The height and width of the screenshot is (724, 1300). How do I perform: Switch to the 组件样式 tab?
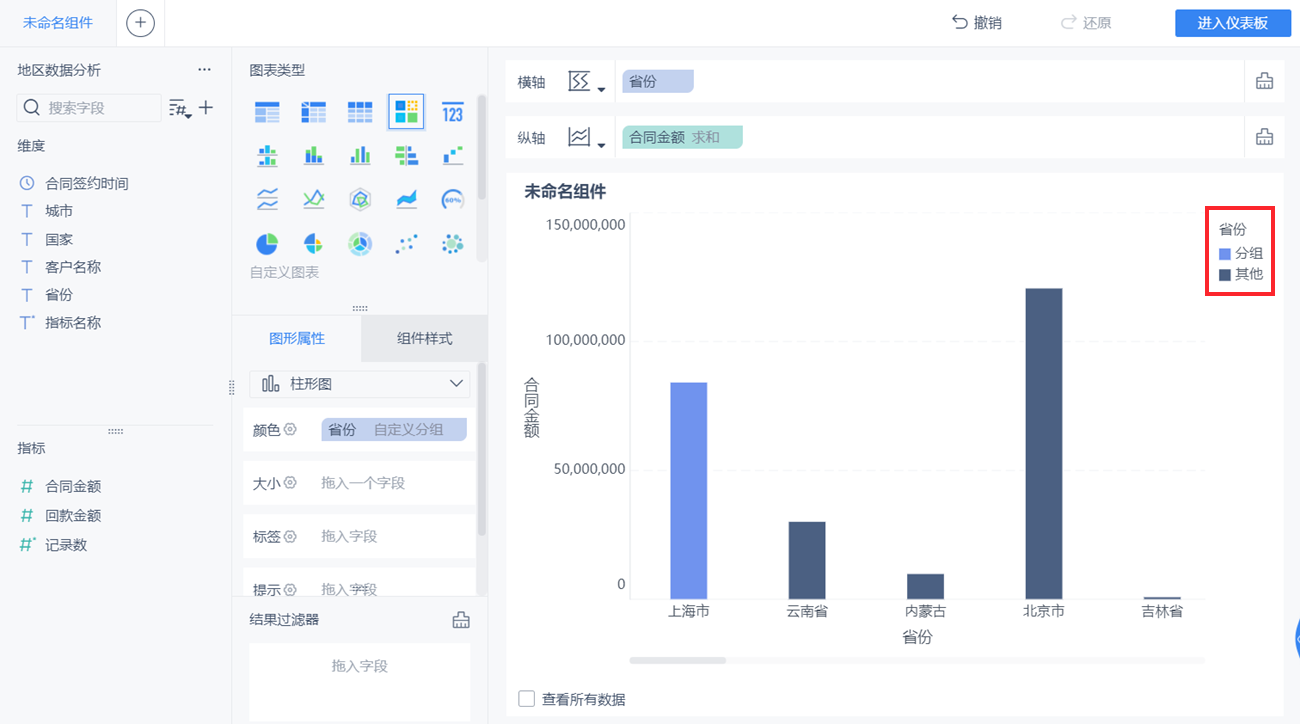pyautogui.click(x=423, y=339)
